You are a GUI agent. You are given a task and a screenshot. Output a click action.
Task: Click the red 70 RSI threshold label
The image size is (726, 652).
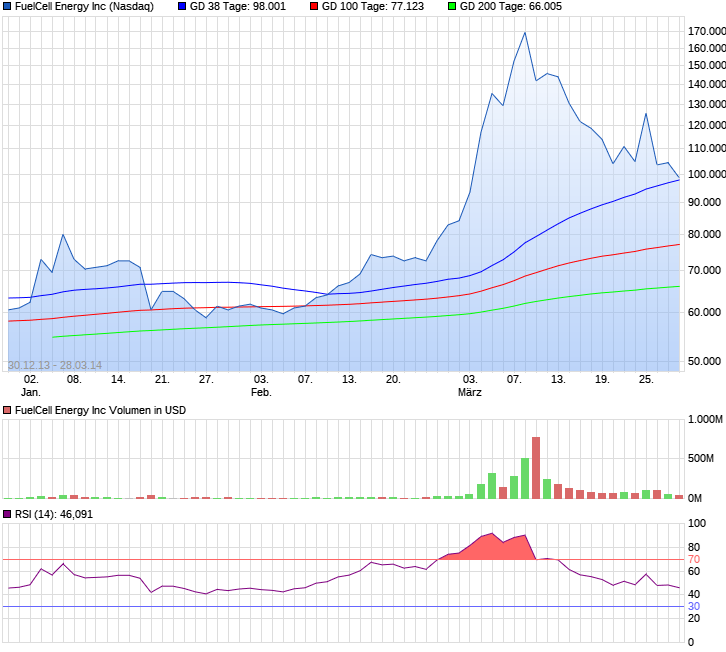(694, 559)
